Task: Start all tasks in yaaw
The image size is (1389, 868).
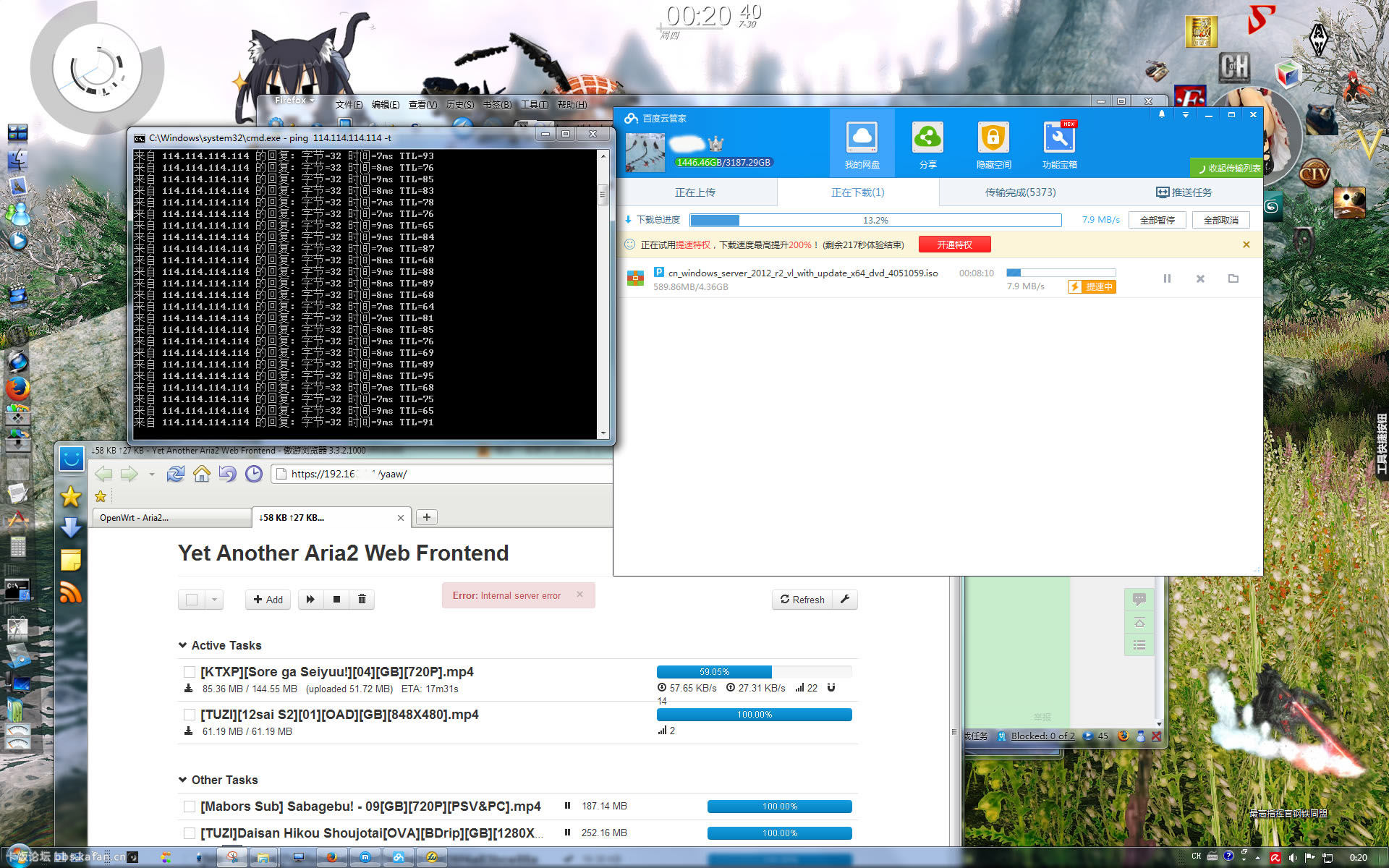Action: [x=310, y=599]
